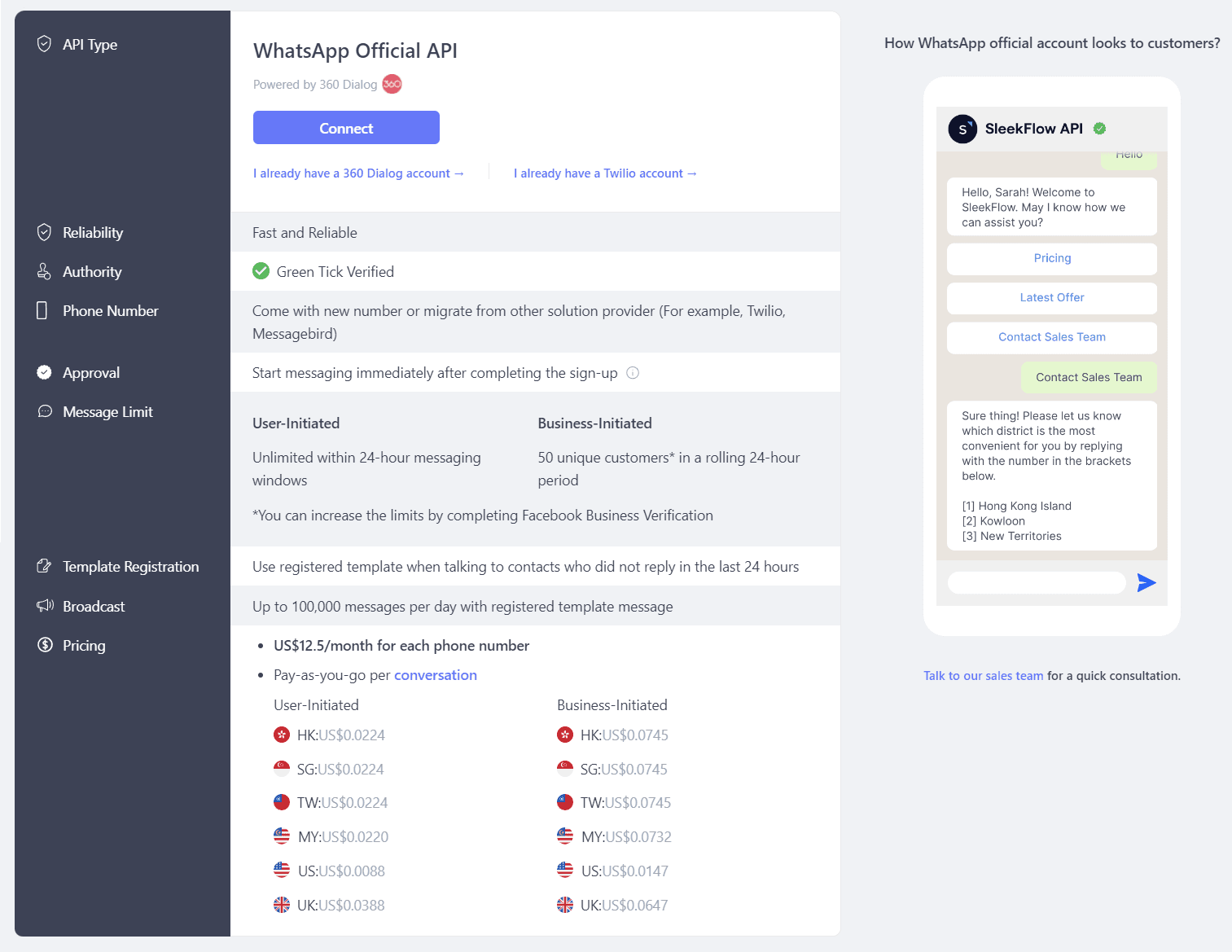The height and width of the screenshot is (952, 1232).
Task: Click the 'MY:US$0.0220' price entry
Action: point(343,836)
